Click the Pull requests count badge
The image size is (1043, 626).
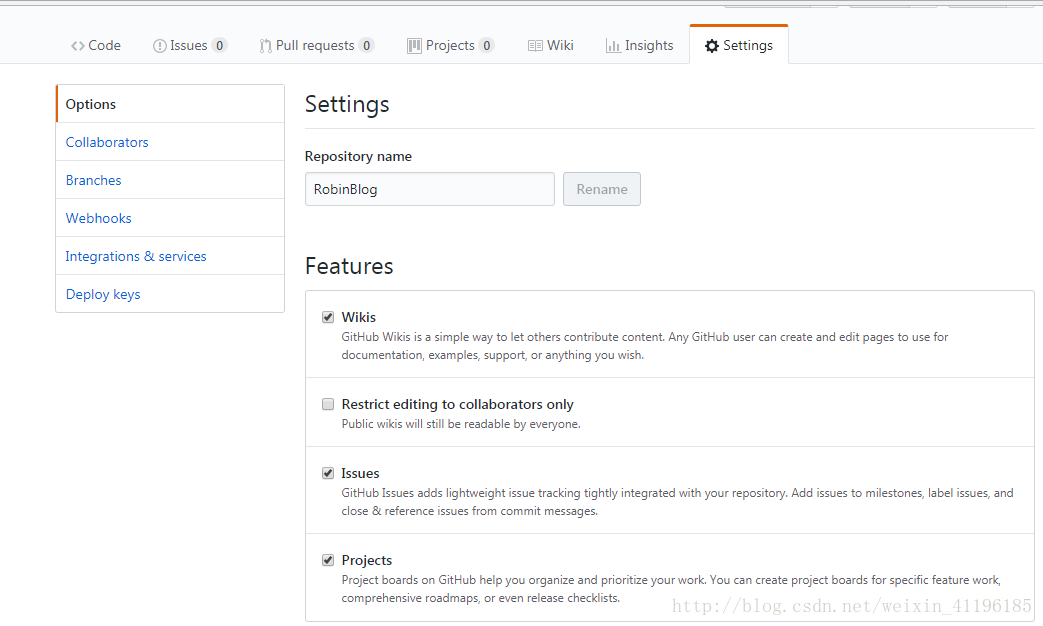pyautogui.click(x=367, y=45)
